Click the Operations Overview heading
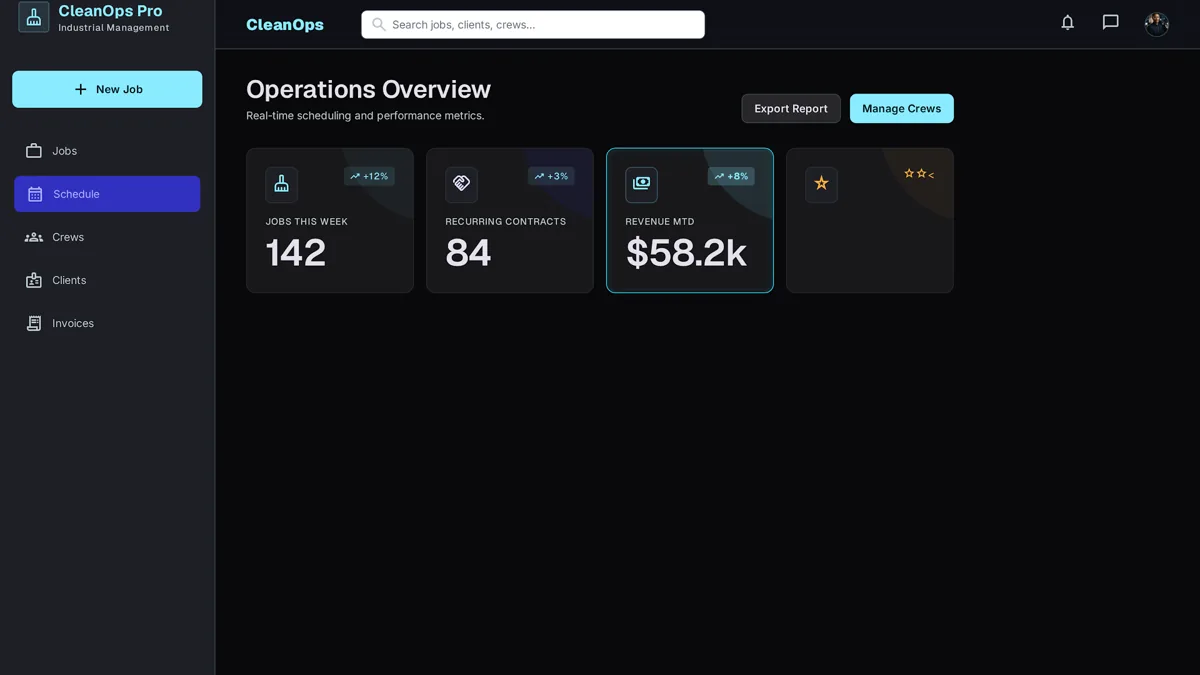 tap(368, 89)
